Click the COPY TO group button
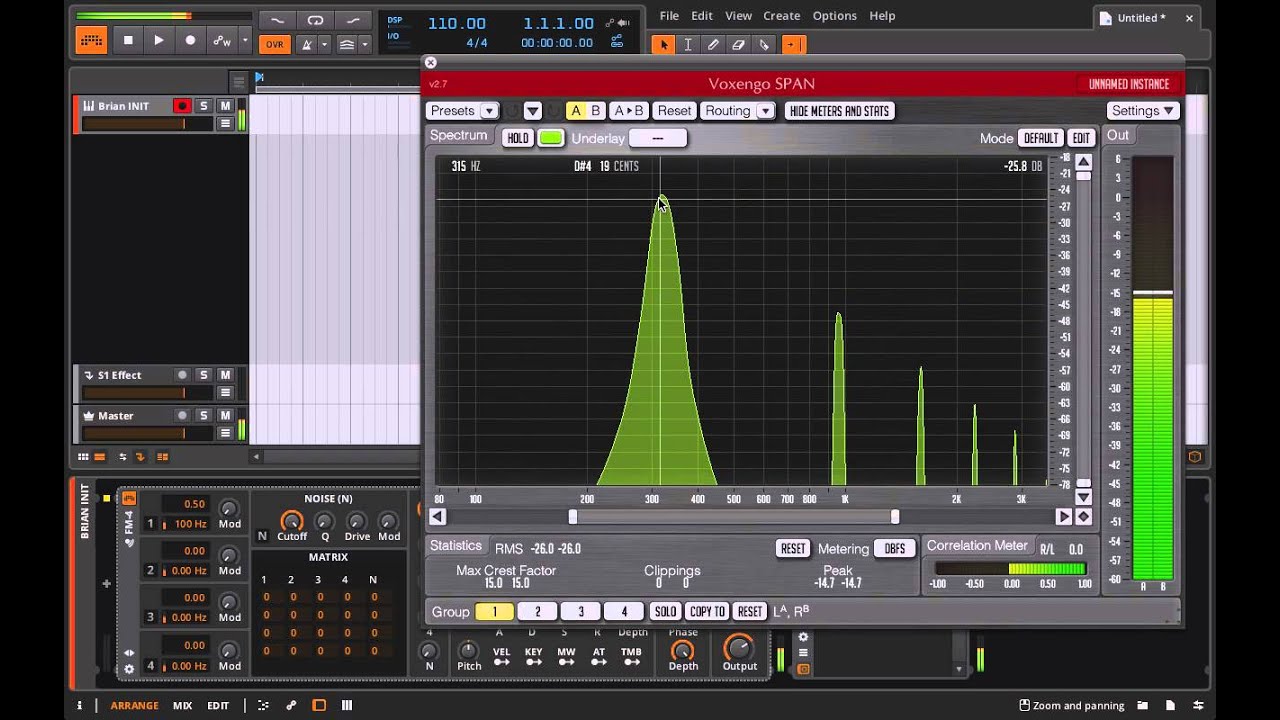Viewport: 1280px width, 720px height. click(x=707, y=611)
